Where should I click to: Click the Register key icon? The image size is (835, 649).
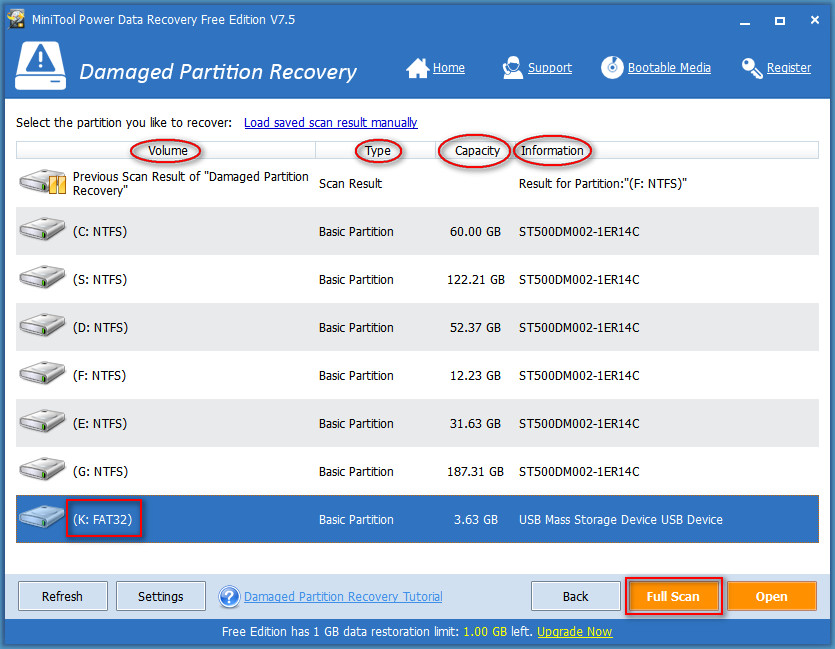(752, 68)
